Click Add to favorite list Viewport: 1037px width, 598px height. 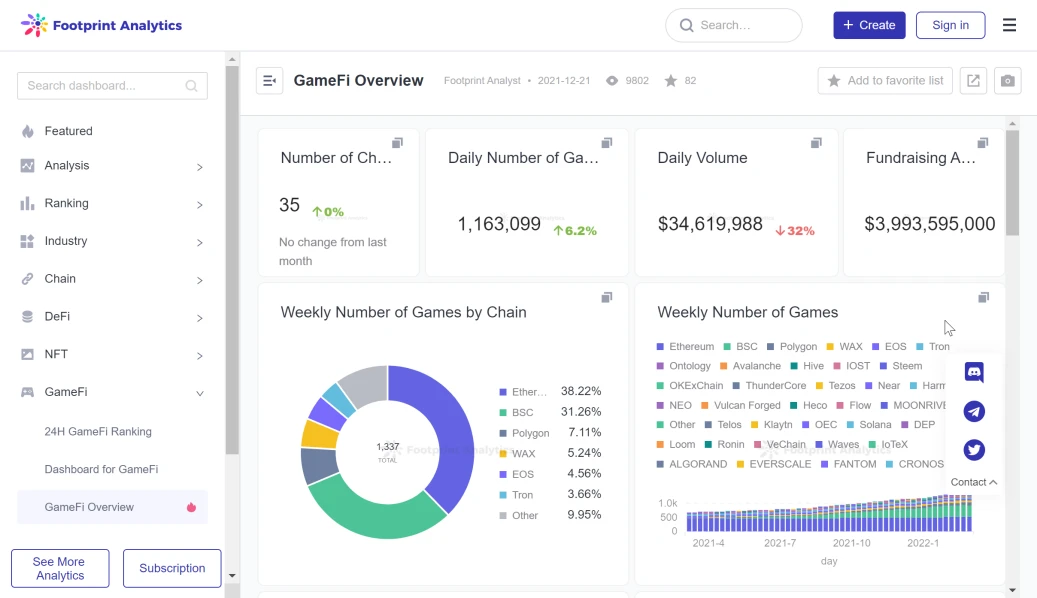(x=885, y=81)
